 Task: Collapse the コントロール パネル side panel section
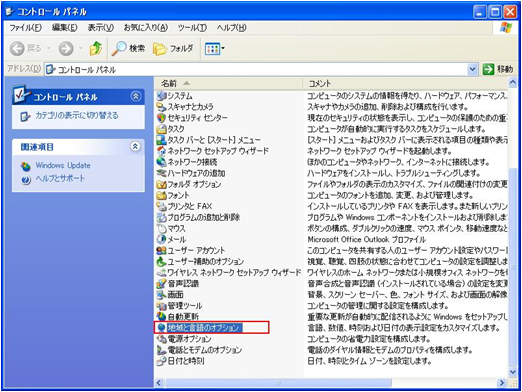(x=135, y=97)
